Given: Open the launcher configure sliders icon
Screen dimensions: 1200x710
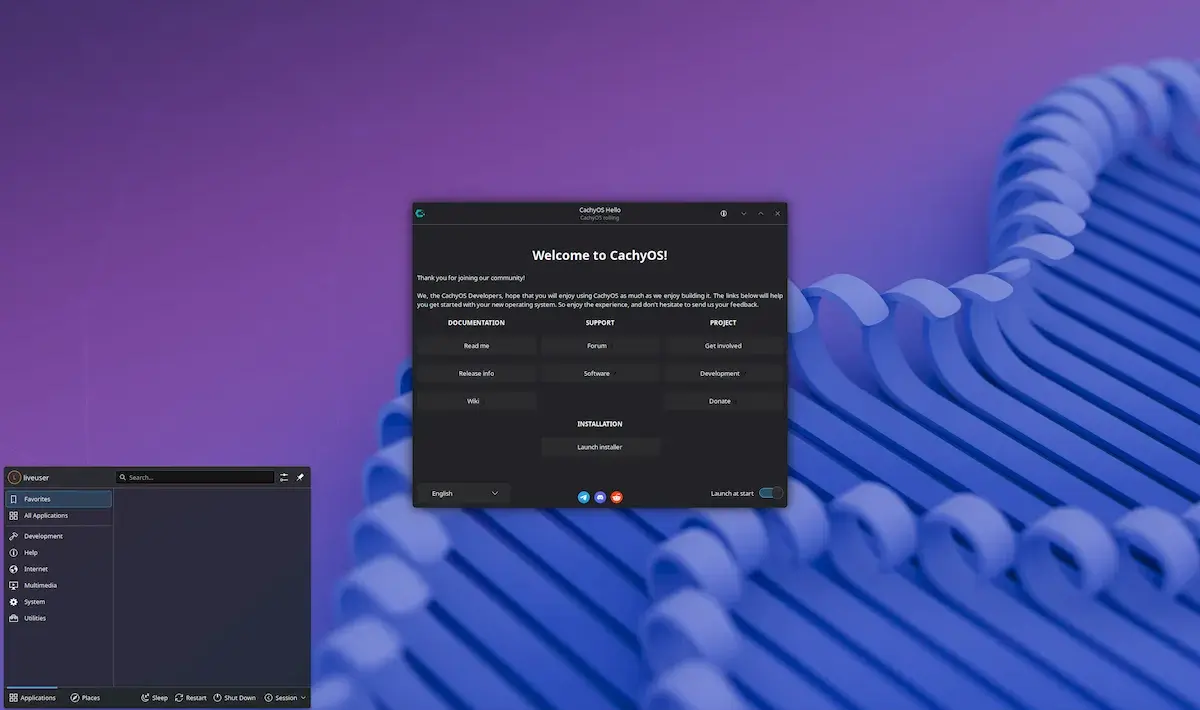Looking at the screenshot, I should (285, 477).
